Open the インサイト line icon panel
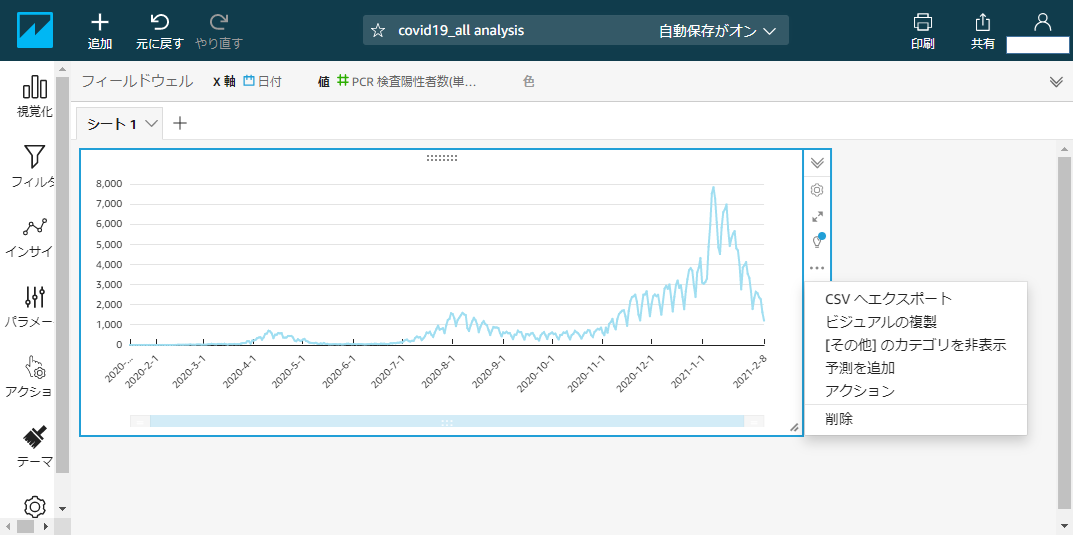Image resolution: width=1073 pixels, height=535 pixels. point(35,227)
